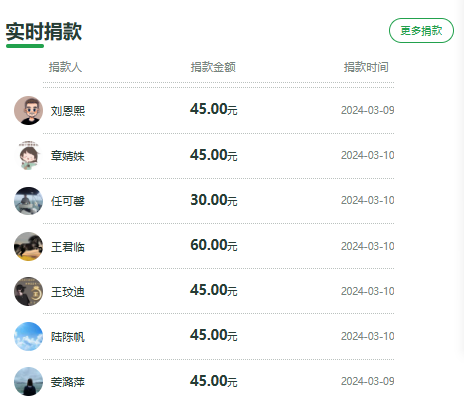Click the 捐款人 column header
The width and height of the screenshot is (464, 407).
(65, 67)
